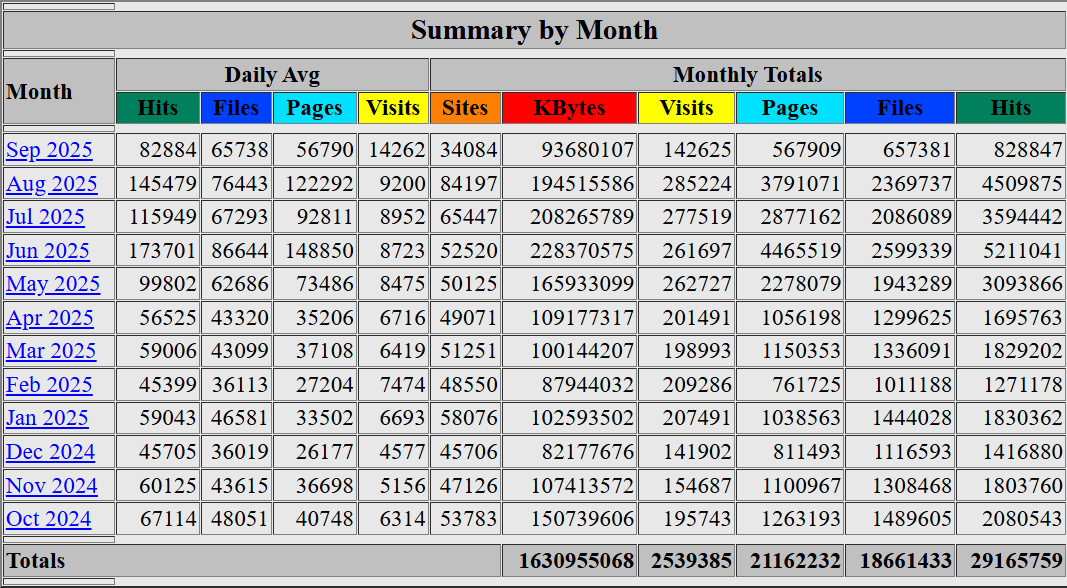Click the Sep 2025 daily visits value 14262

(397, 150)
